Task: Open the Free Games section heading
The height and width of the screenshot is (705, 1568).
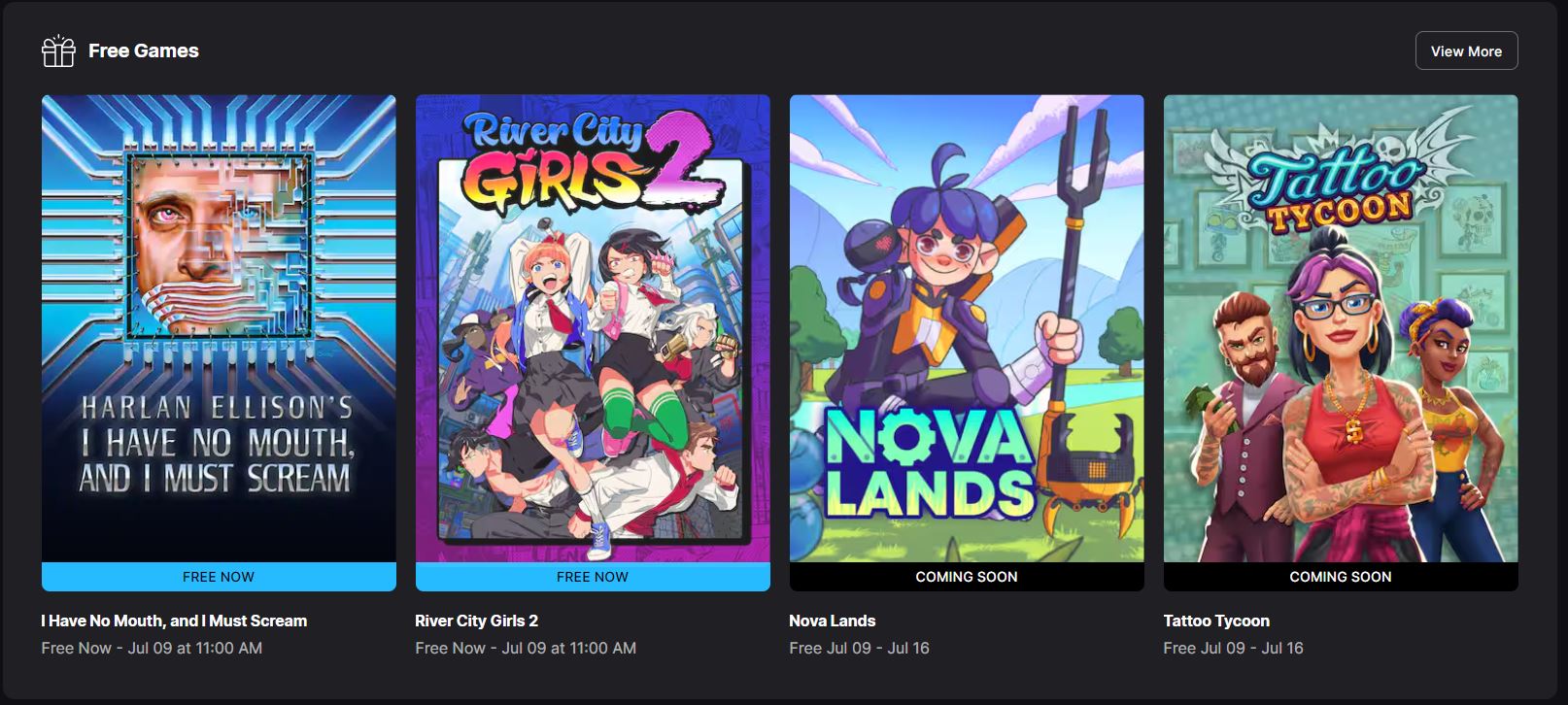Action: (144, 50)
